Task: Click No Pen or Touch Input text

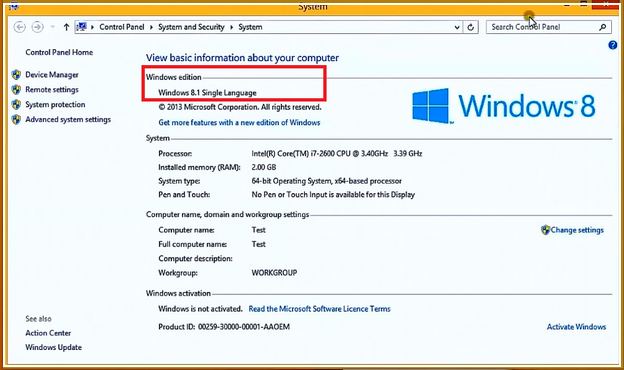Action: 333,195
